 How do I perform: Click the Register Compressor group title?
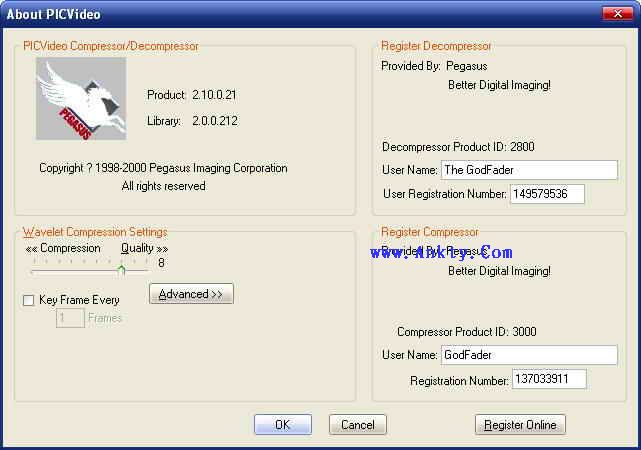click(x=430, y=232)
